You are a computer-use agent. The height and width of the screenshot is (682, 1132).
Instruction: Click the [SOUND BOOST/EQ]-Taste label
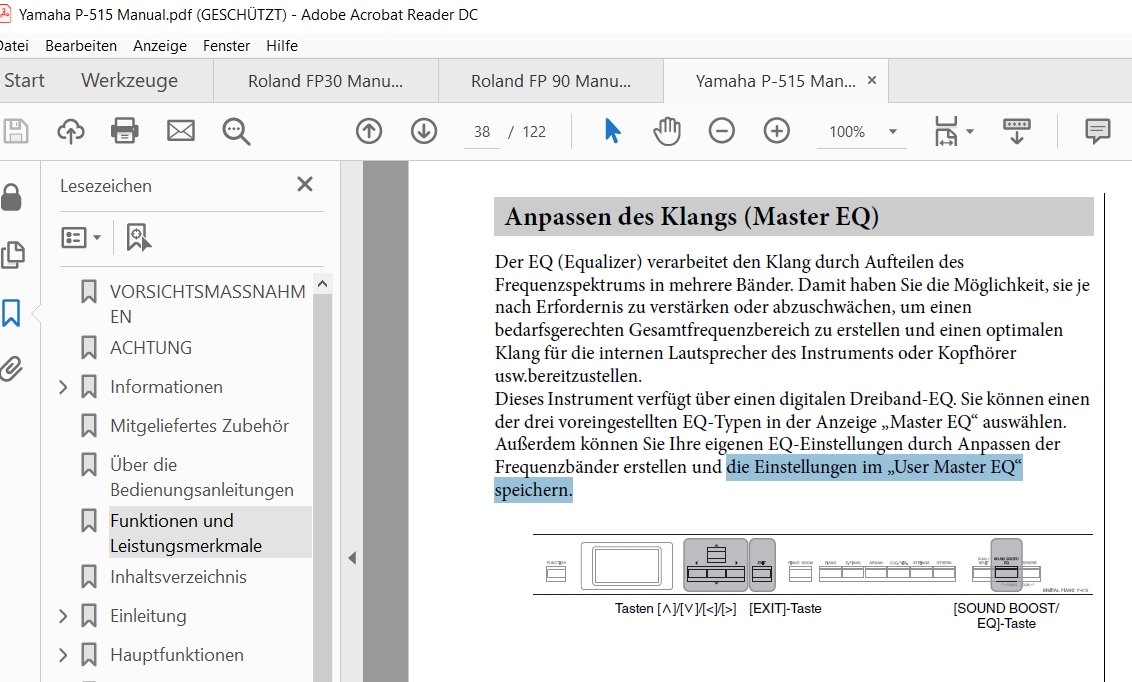(1006, 616)
